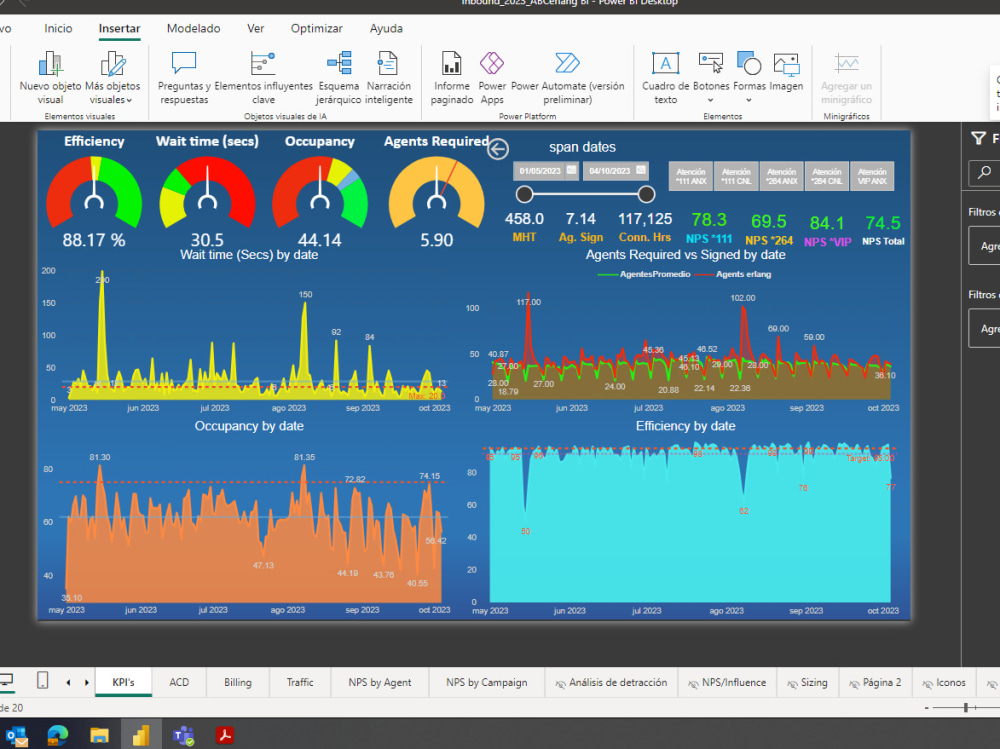Insert a Nuevo objeto visual
This screenshot has height=749, width=1000.
(x=49, y=80)
